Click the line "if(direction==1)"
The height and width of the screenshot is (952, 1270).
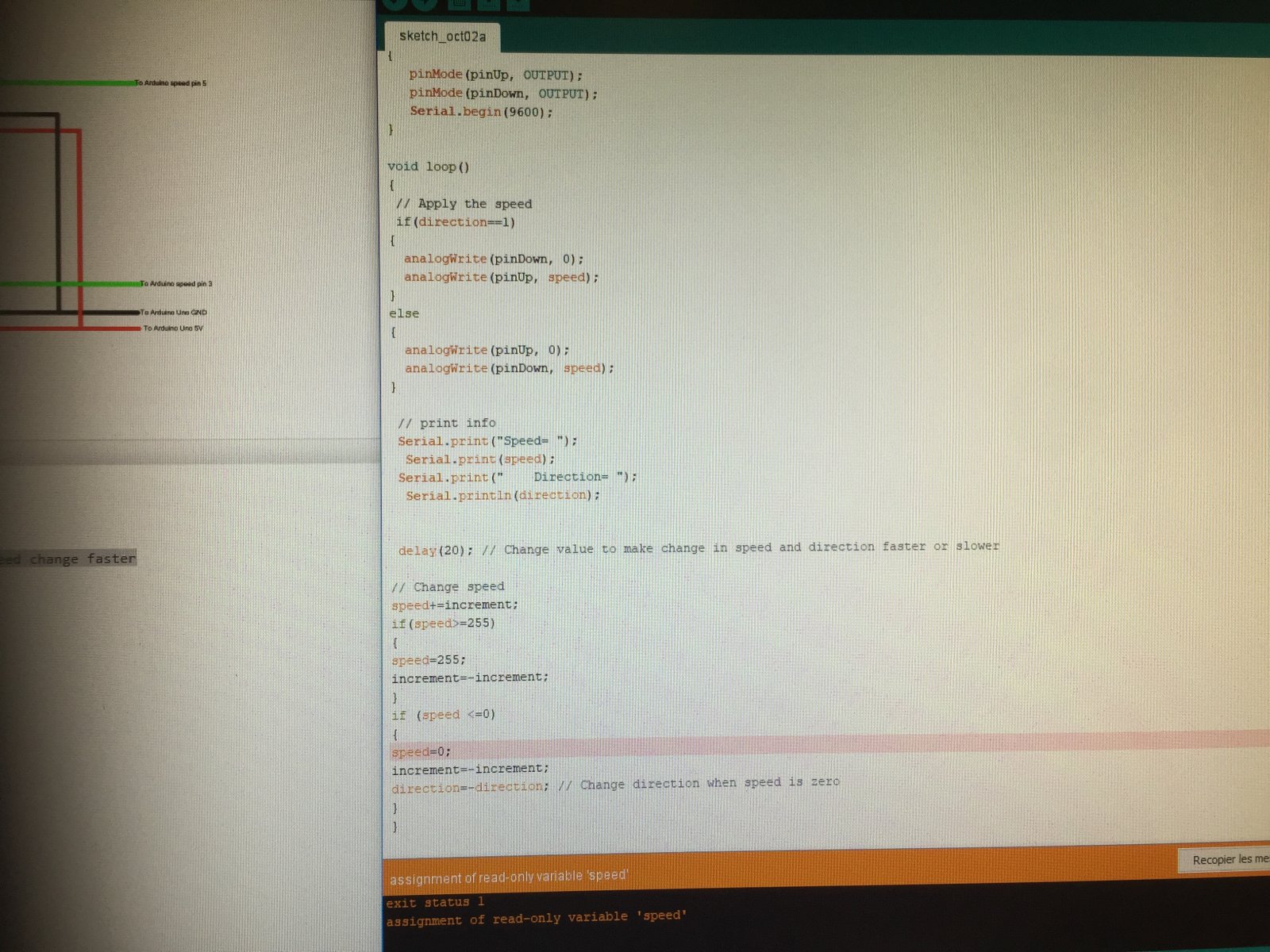click(456, 222)
